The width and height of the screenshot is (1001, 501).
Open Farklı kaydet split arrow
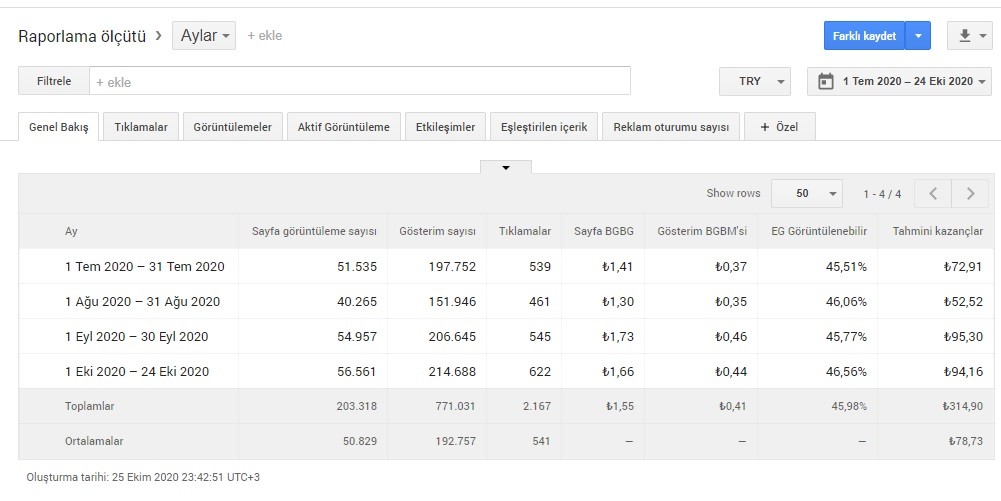[x=918, y=36]
